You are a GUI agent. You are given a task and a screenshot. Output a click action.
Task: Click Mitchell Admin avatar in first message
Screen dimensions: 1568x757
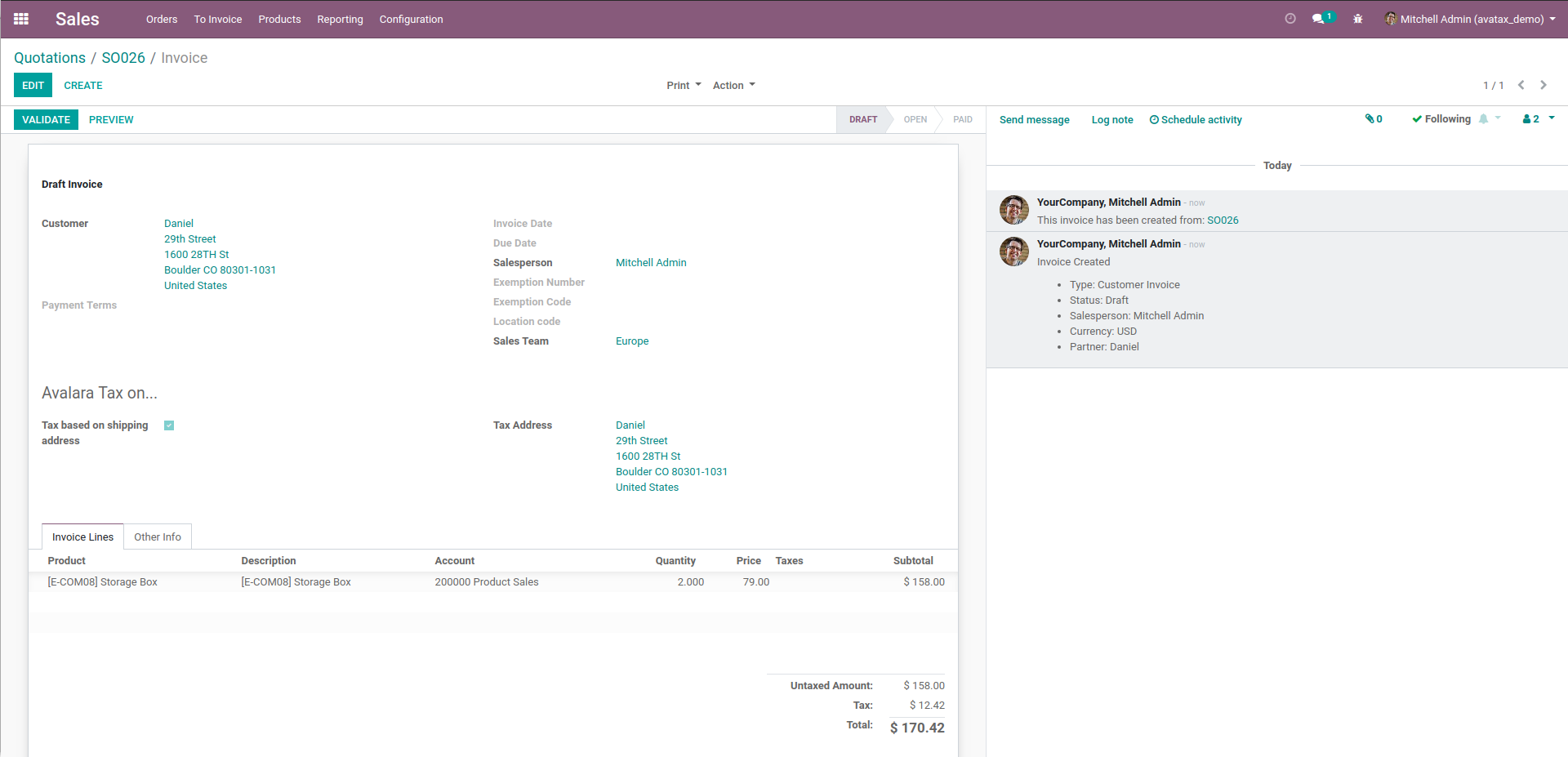(1014, 210)
